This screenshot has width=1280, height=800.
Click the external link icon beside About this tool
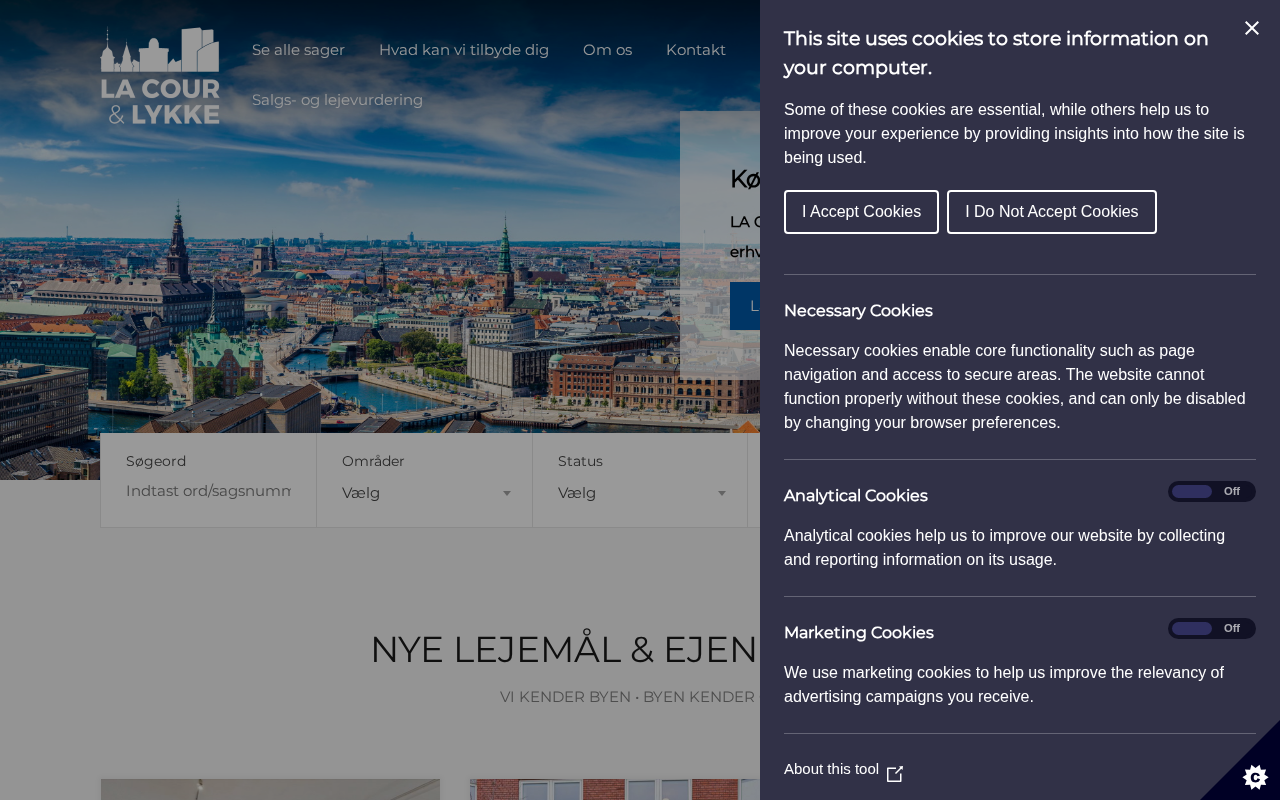[895, 774]
